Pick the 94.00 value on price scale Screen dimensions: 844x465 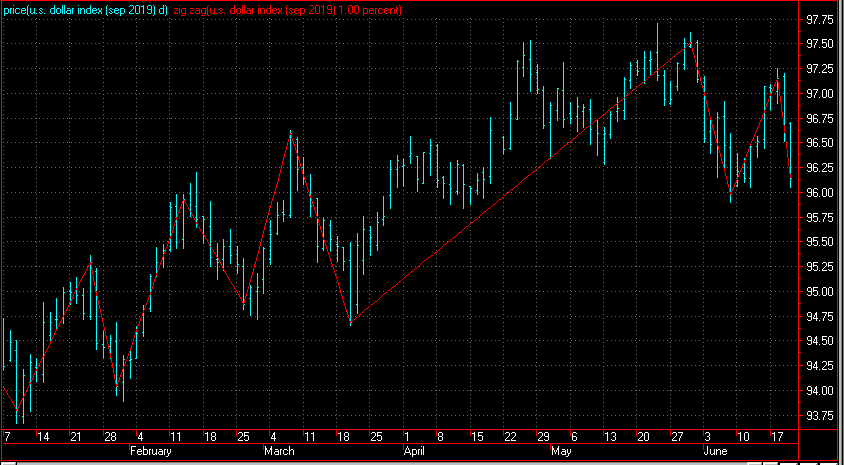[x=820, y=391]
